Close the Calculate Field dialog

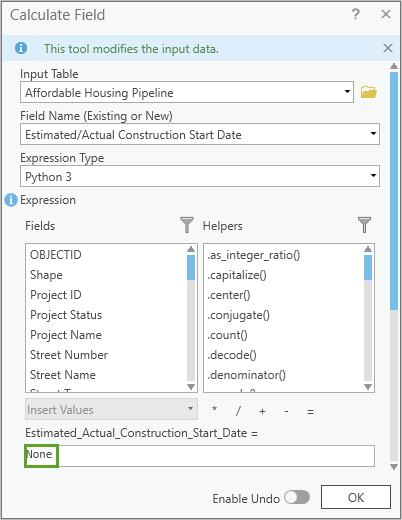point(386,14)
